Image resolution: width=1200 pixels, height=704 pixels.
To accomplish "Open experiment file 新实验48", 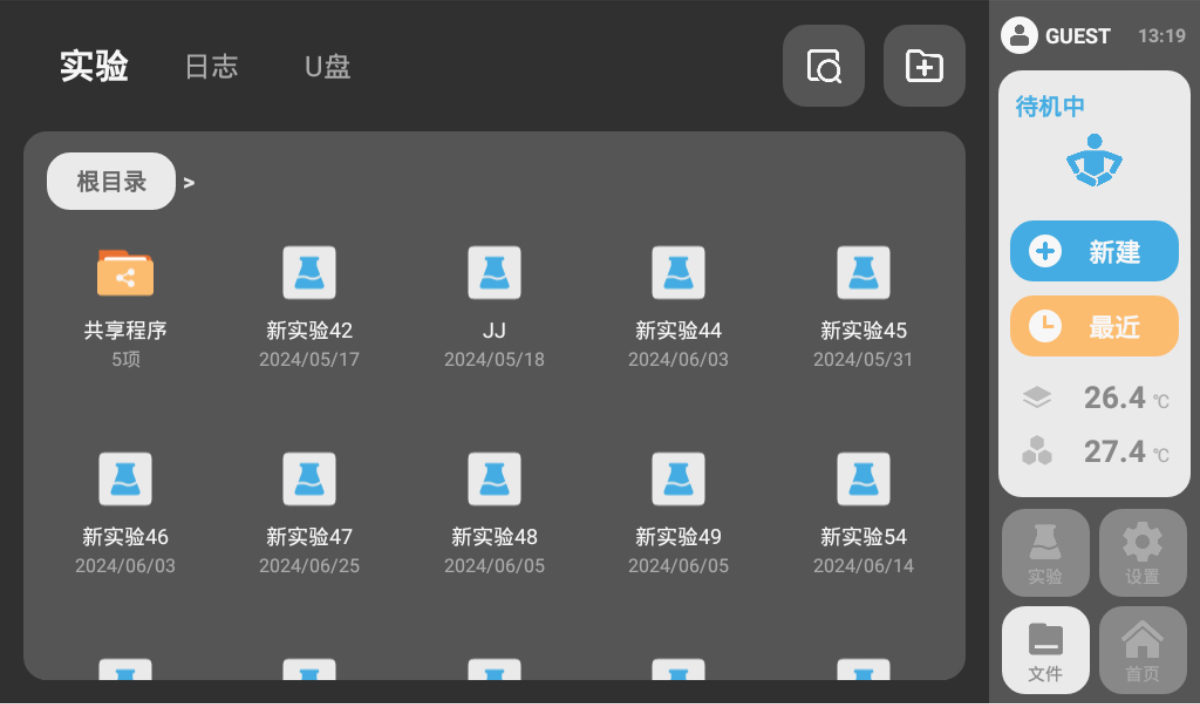I will (x=494, y=479).
